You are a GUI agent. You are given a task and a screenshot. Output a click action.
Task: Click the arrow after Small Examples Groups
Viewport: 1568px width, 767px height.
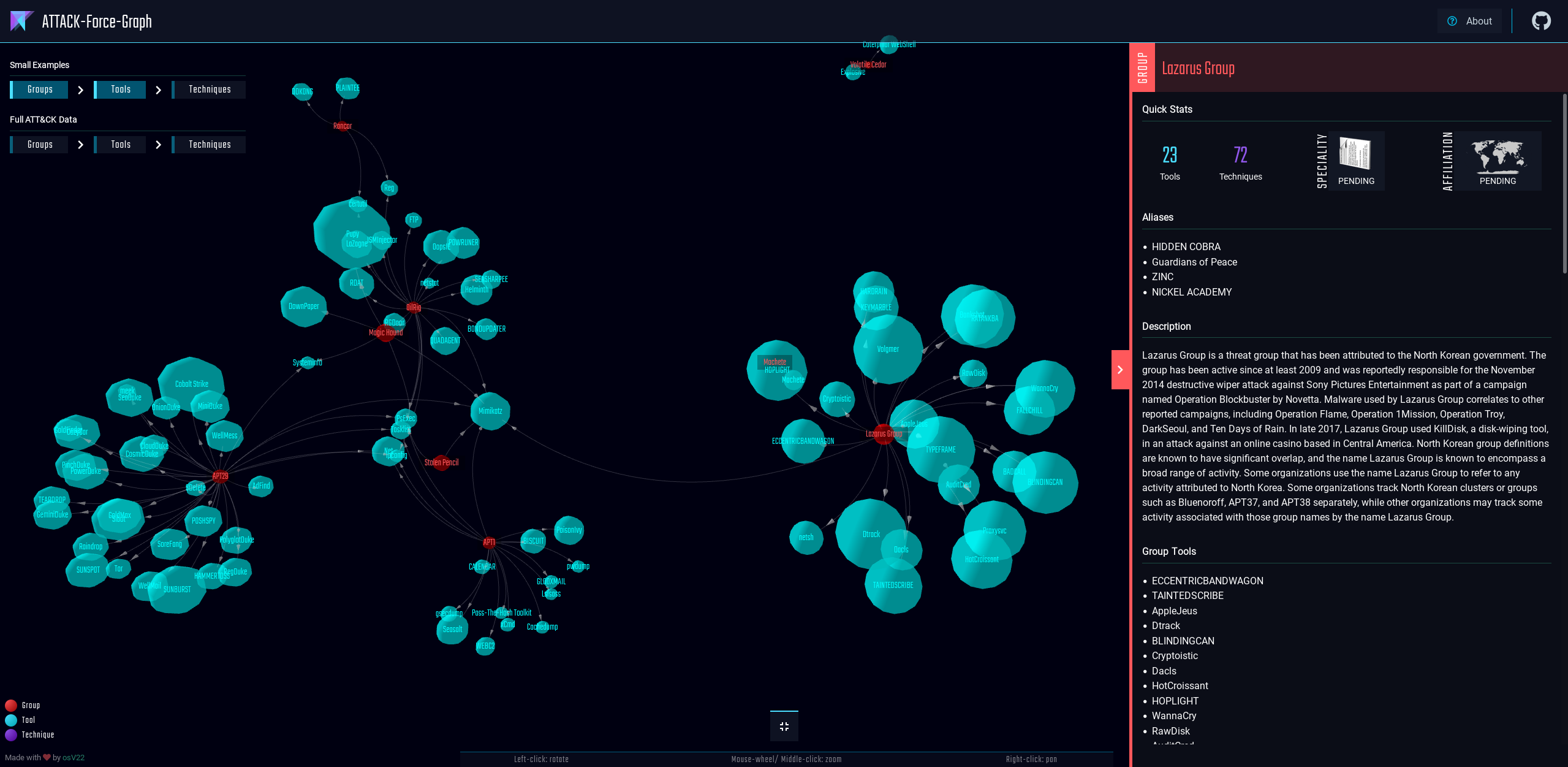pos(80,90)
